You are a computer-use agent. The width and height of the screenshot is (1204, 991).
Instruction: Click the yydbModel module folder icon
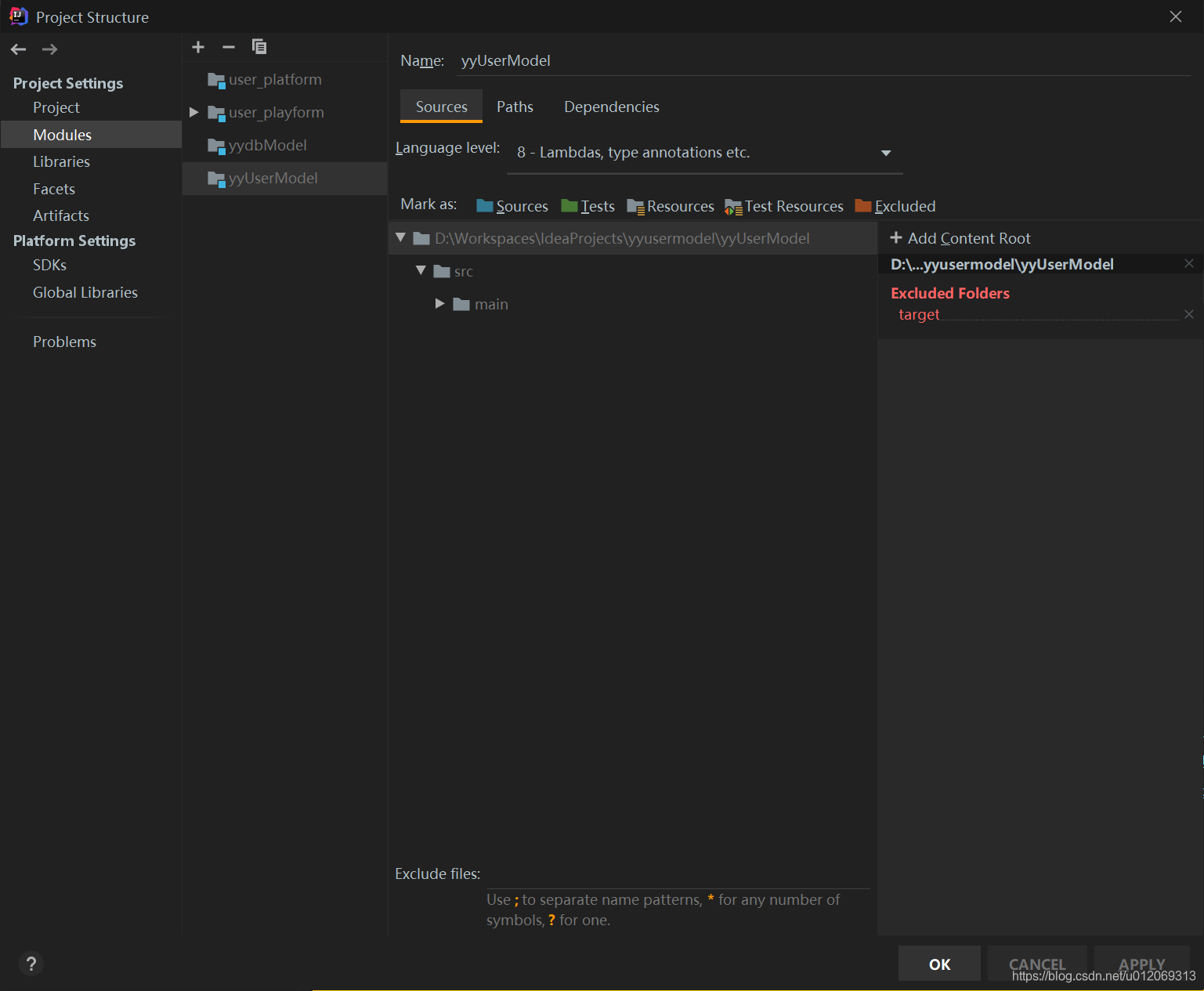[x=216, y=146]
